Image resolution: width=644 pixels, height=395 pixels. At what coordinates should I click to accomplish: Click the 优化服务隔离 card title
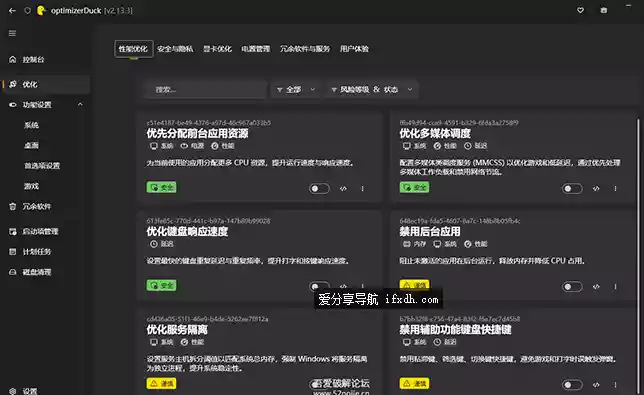177,330
